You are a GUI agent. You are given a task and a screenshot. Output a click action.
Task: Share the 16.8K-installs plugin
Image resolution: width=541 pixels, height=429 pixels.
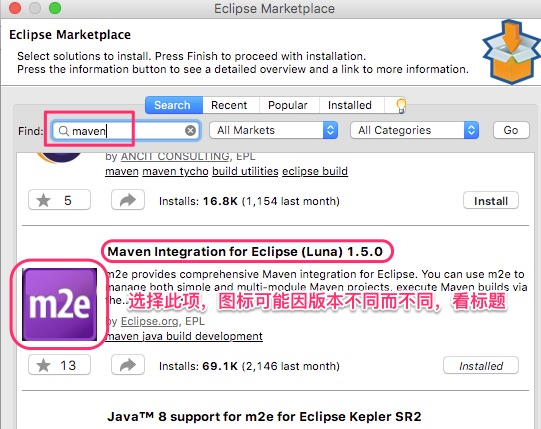(128, 200)
